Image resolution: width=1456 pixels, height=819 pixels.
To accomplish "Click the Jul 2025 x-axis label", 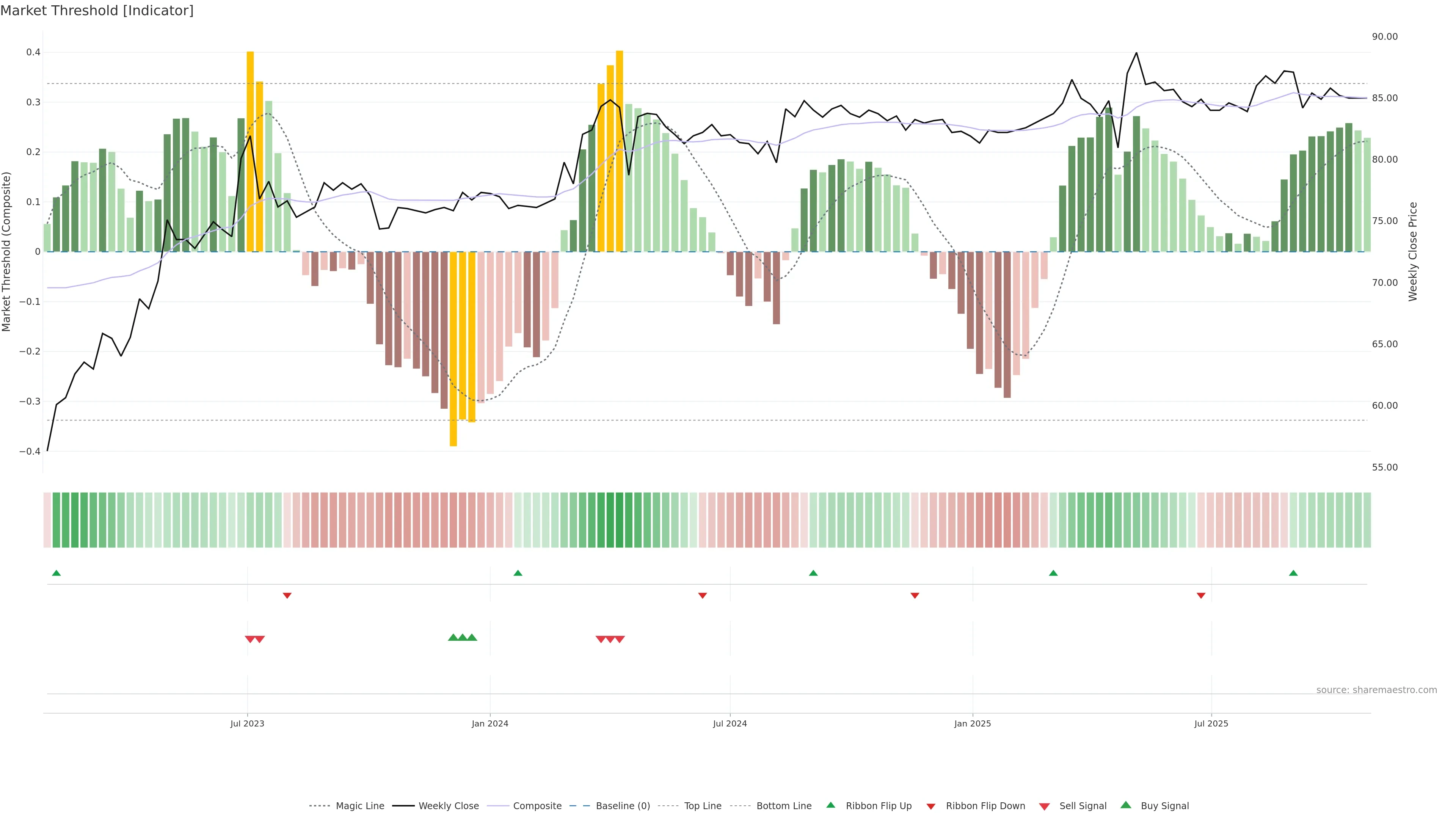I will (x=1211, y=723).
